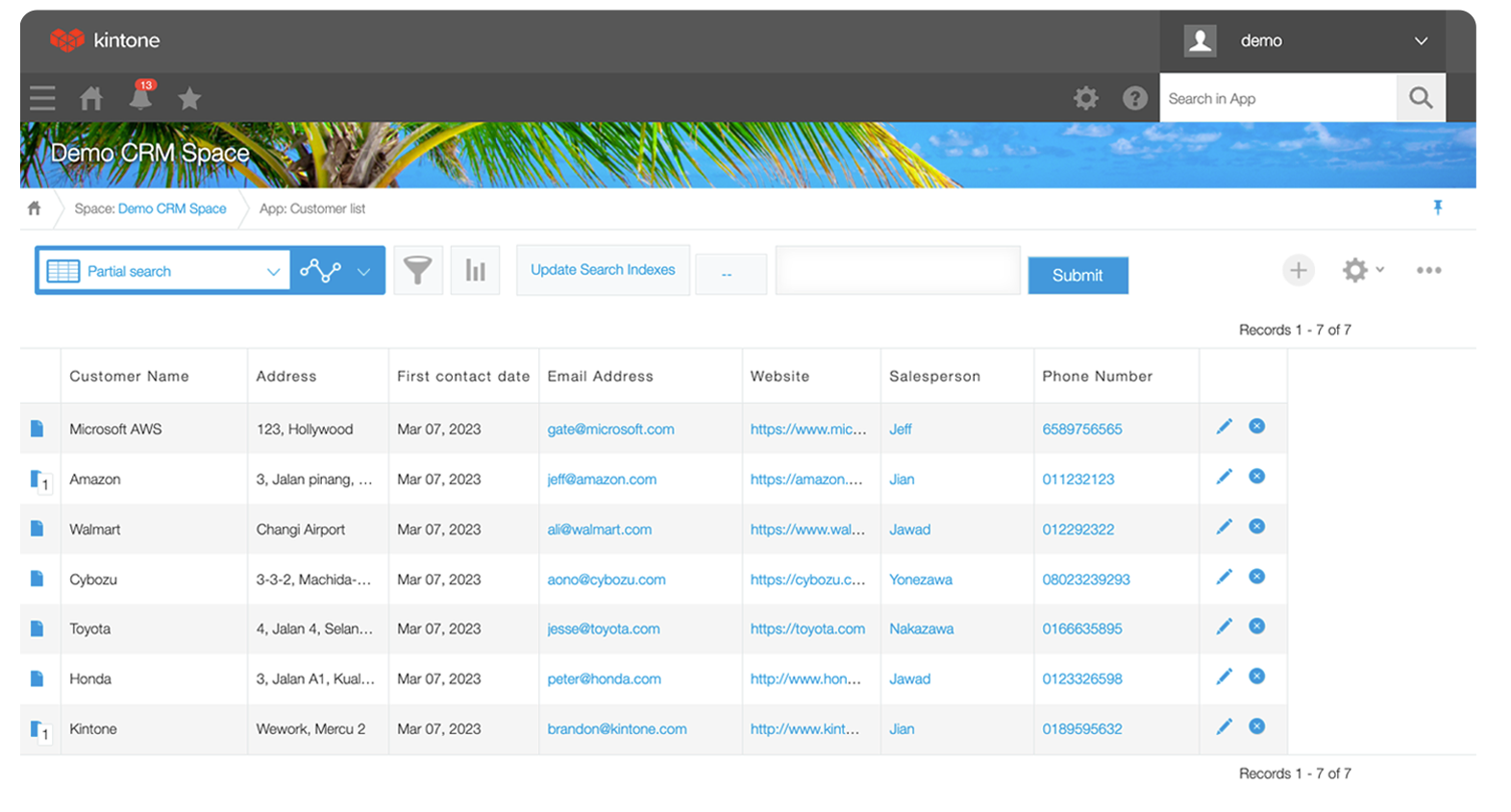Open header settings gear

click(1086, 98)
